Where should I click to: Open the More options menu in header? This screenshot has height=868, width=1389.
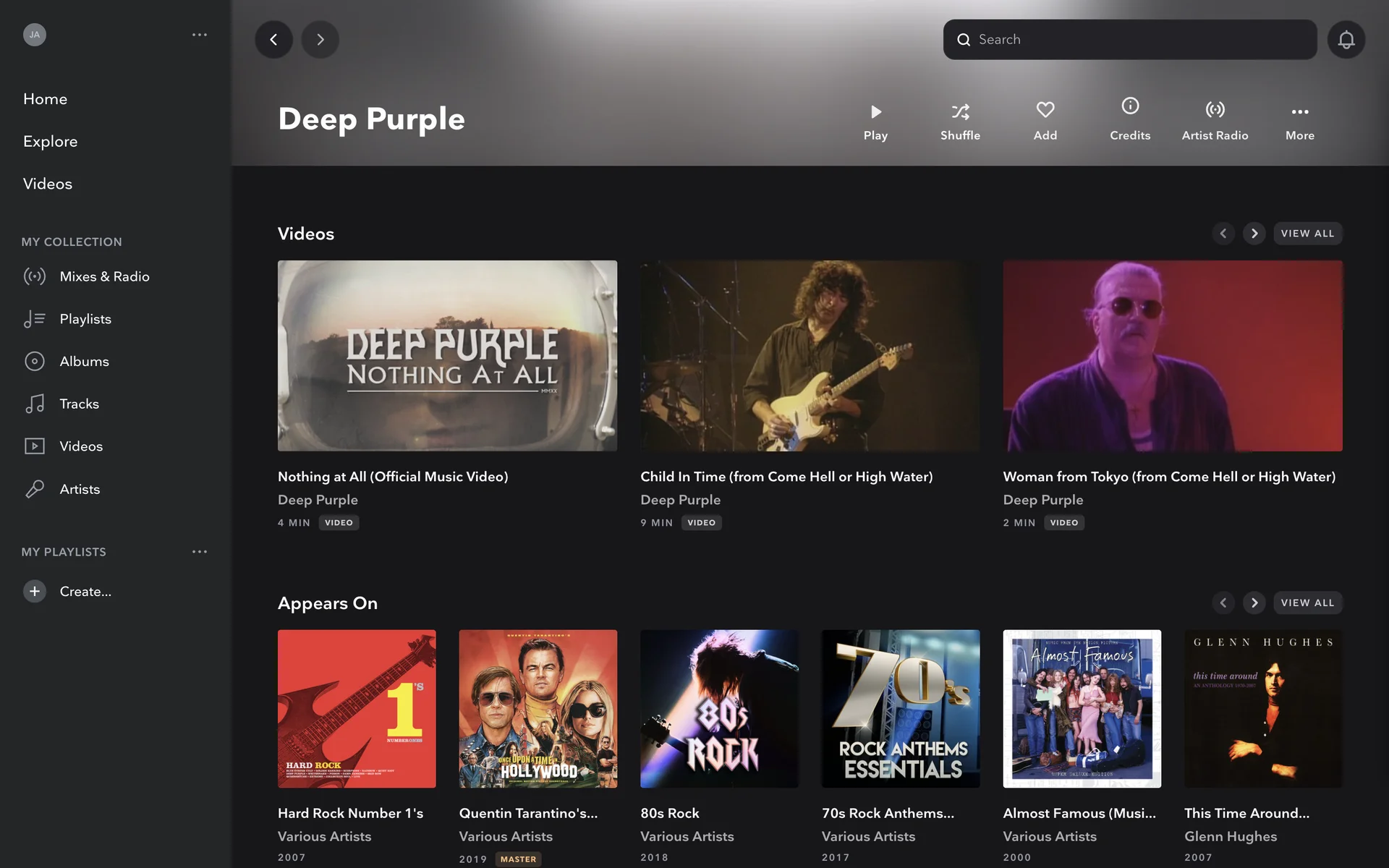click(x=1299, y=112)
